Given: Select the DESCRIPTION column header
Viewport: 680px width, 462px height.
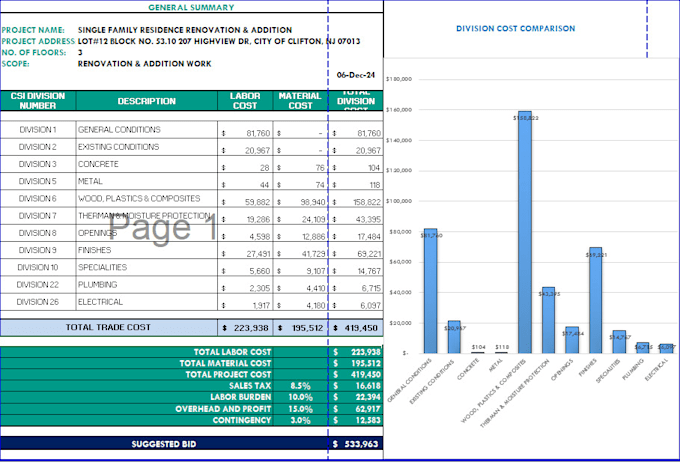Looking at the screenshot, I should tap(147, 101).
